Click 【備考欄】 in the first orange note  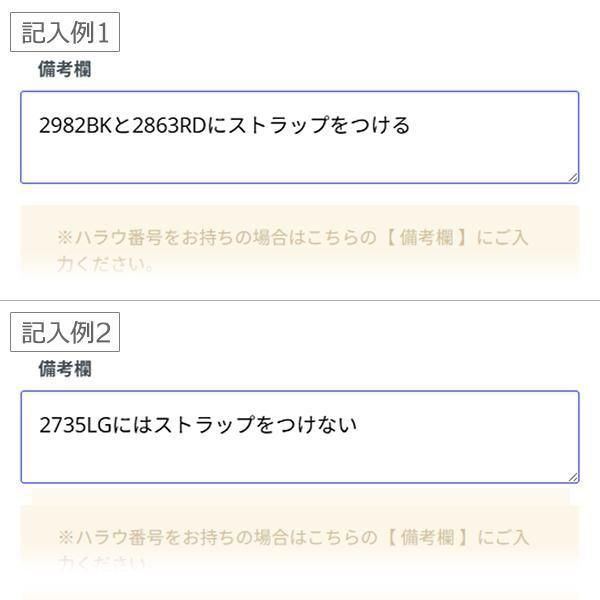click(427, 238)
